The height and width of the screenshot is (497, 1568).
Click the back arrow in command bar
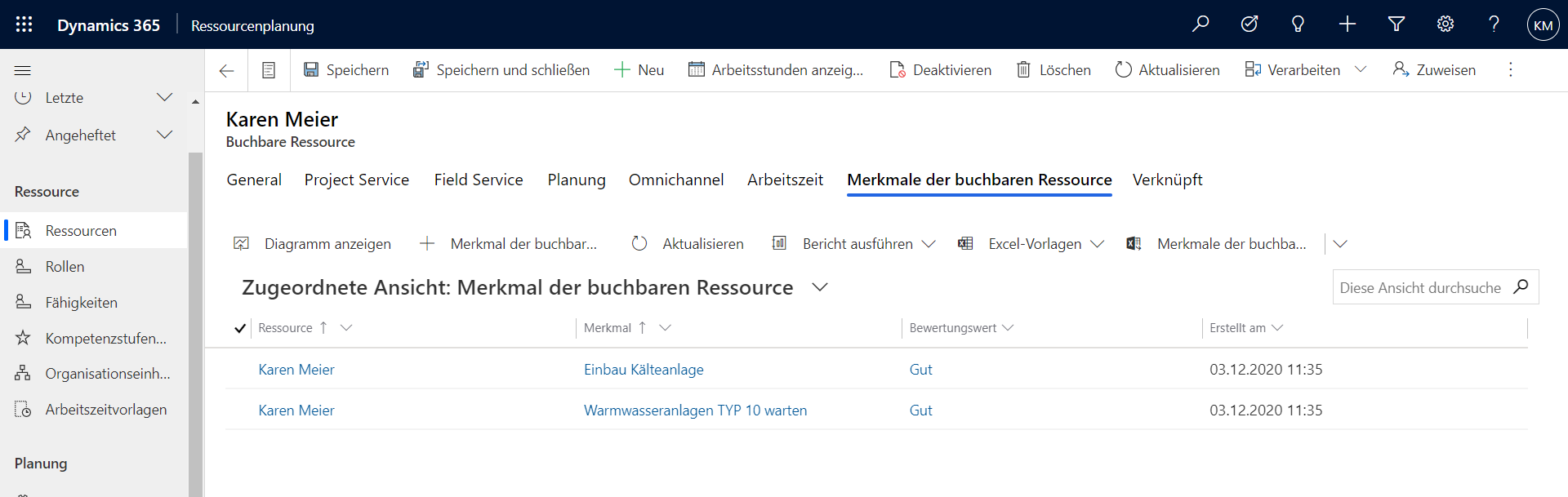point(227,70)
